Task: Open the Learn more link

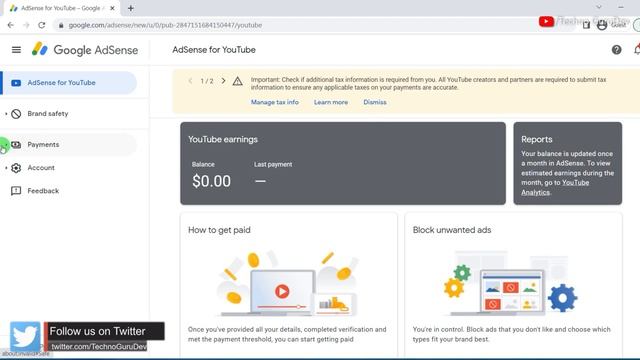Action: (x=331, y=102)
